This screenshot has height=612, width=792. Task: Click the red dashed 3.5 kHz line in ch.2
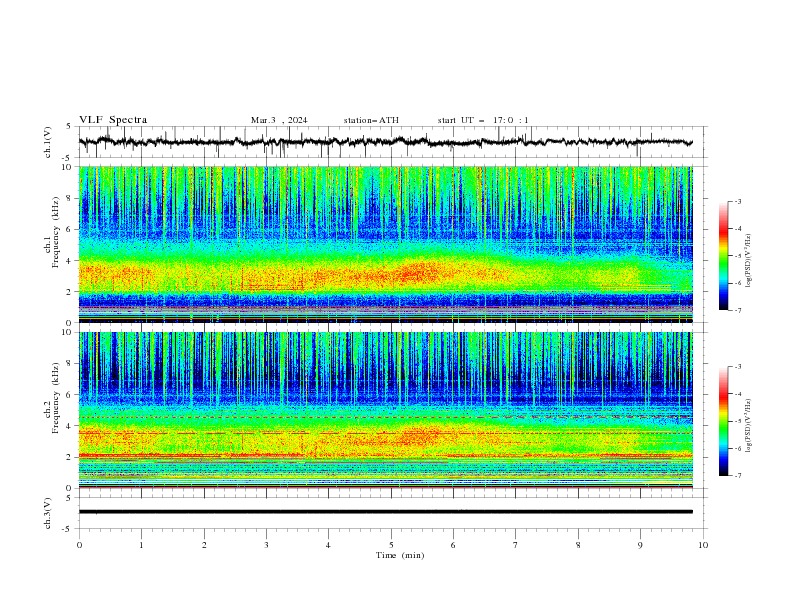[385, 433]
